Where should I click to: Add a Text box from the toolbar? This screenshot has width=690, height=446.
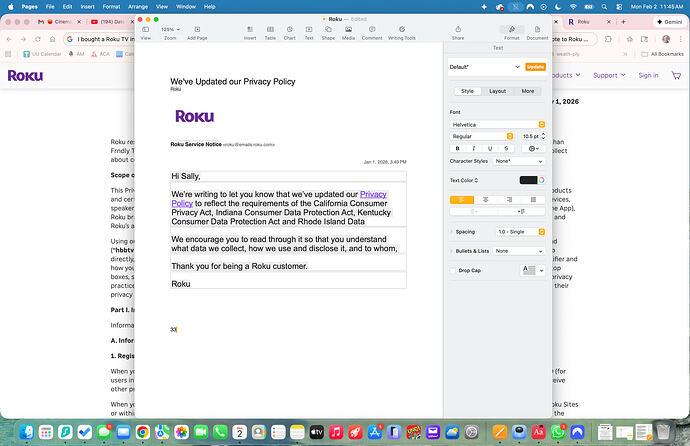click(x=309, y=29)
